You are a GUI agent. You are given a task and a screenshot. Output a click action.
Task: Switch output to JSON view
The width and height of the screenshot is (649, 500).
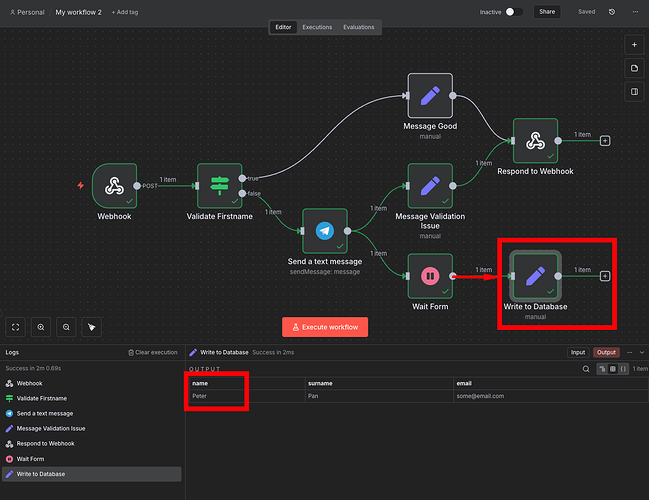(623, 369)
